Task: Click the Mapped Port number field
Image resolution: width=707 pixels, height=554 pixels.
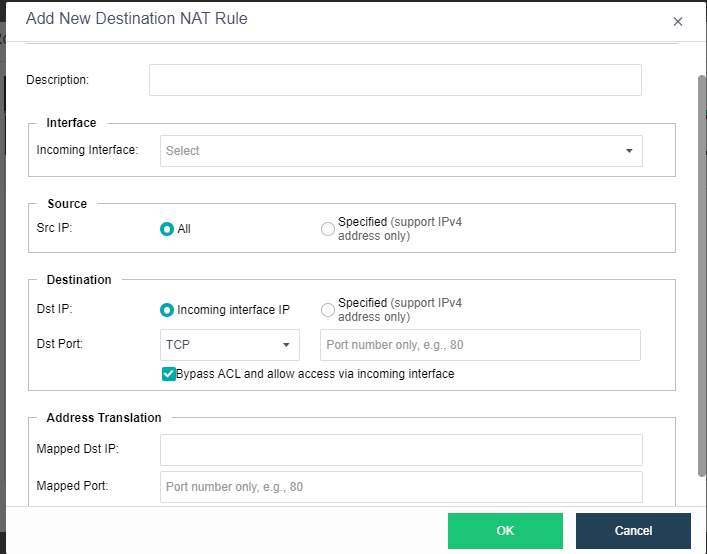Action: tap(401, 487)
